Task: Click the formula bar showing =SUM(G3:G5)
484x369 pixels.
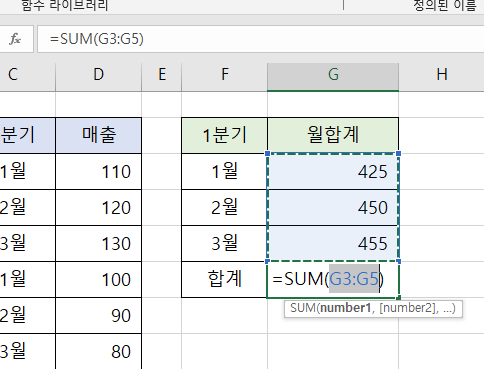Action: click(x=261, y=39)
